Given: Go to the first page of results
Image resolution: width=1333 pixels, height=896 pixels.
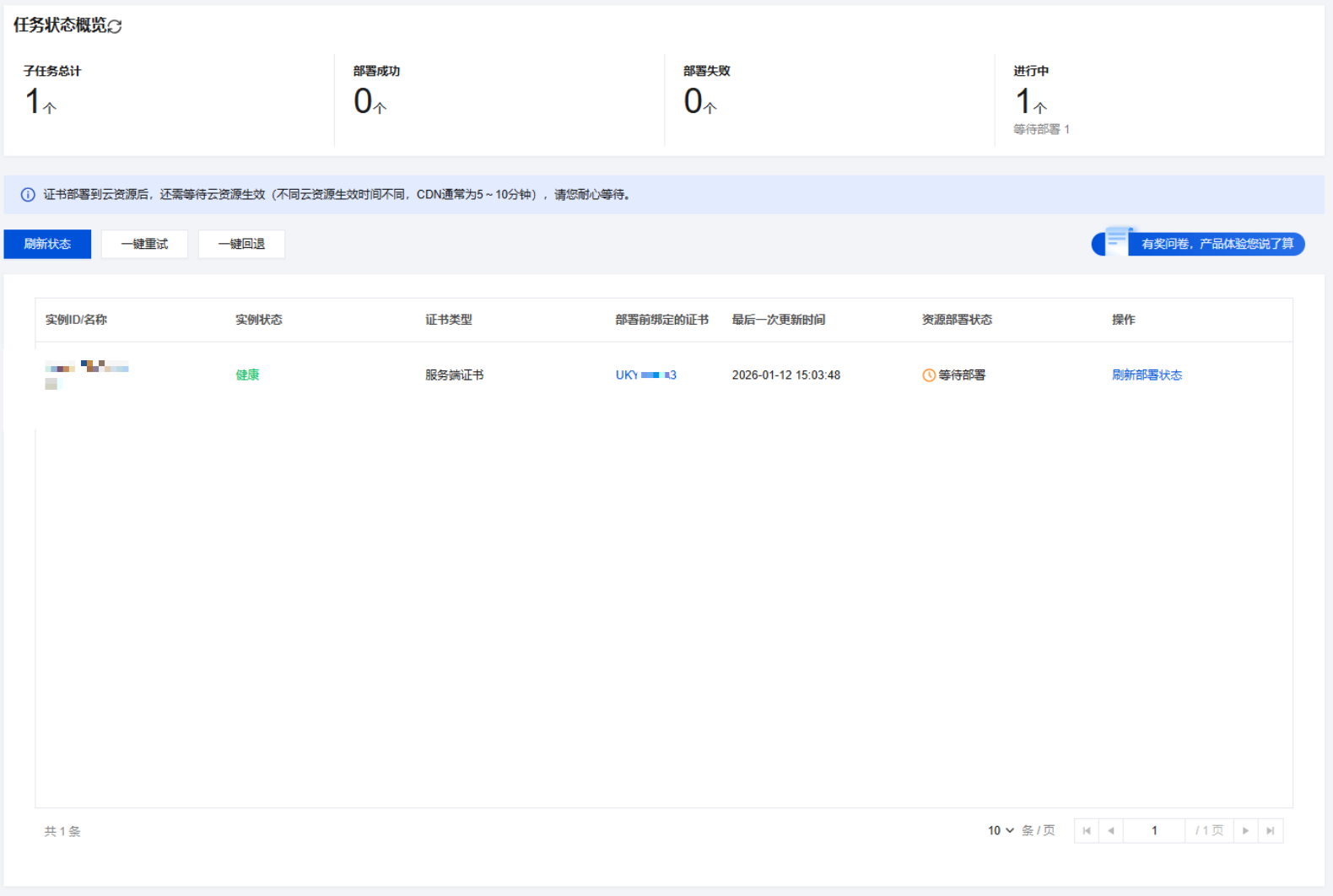Looking at the screenshot, I should tap(1086, 831).
